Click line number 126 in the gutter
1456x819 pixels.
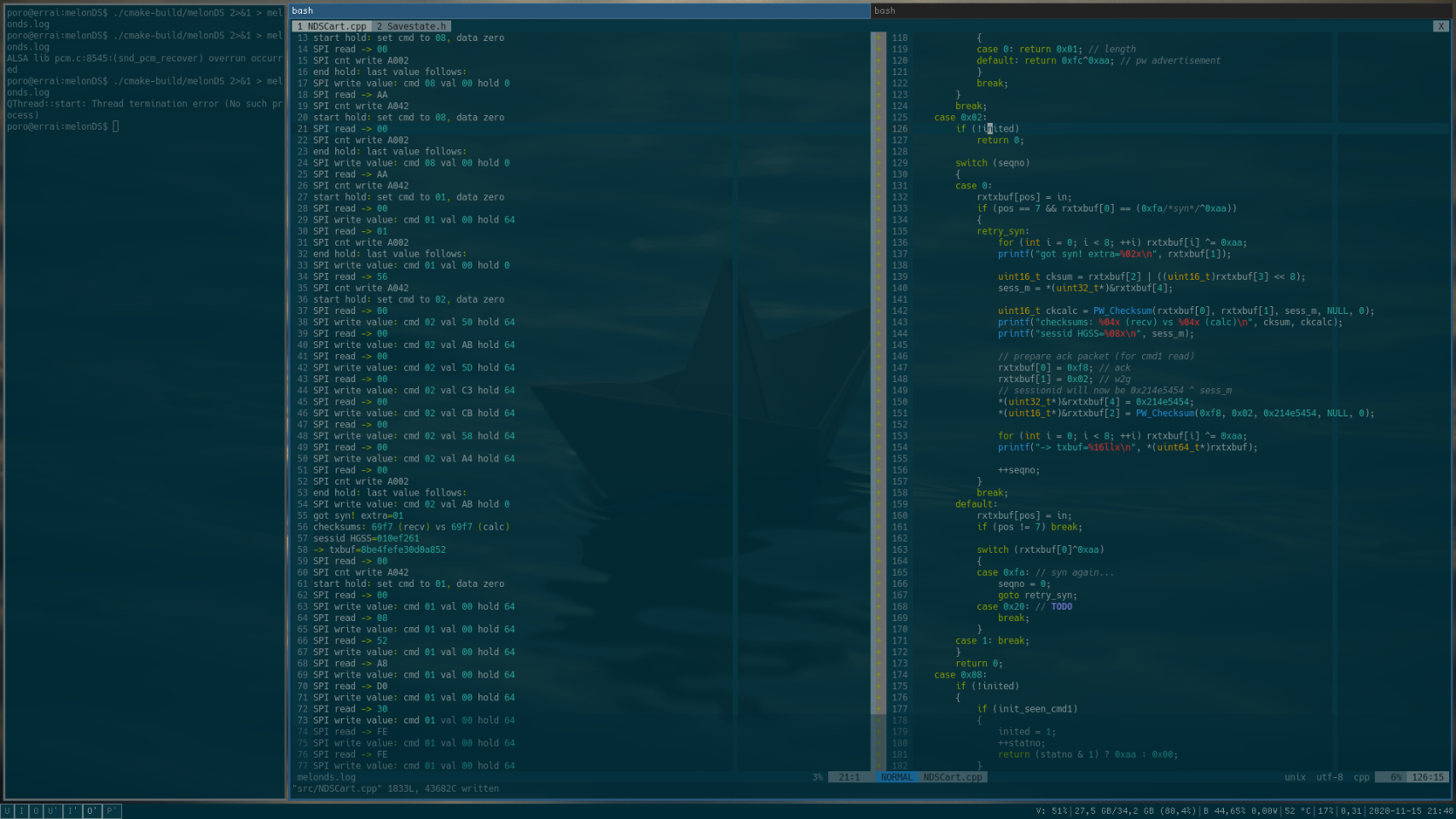[x=899, y=129]
